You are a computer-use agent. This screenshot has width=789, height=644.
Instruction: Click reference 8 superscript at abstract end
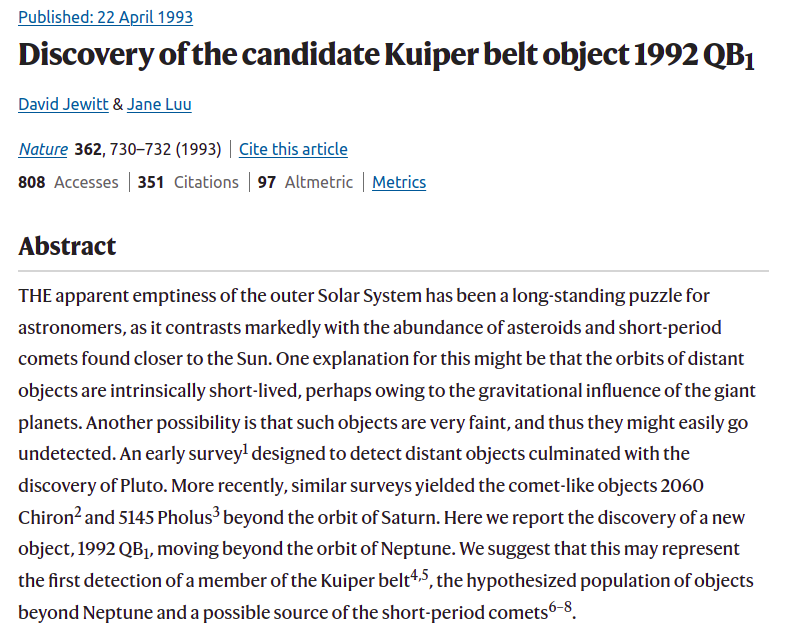click(569, 605)
